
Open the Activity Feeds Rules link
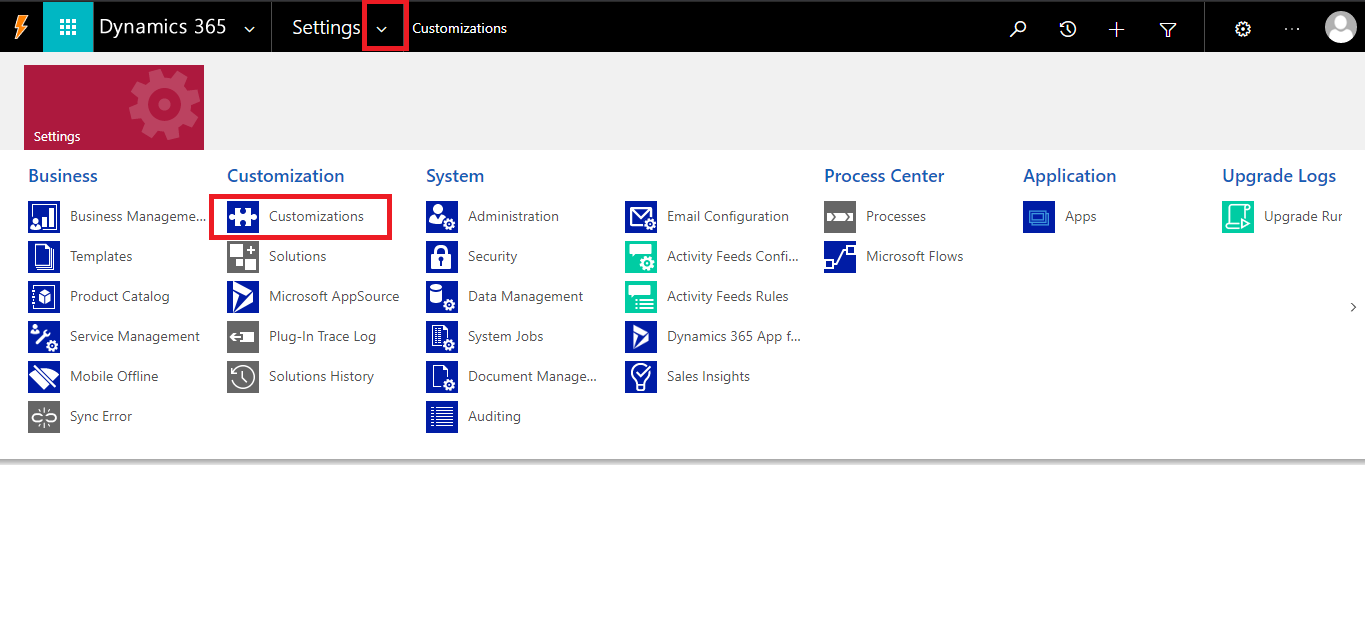coord(728,296)
